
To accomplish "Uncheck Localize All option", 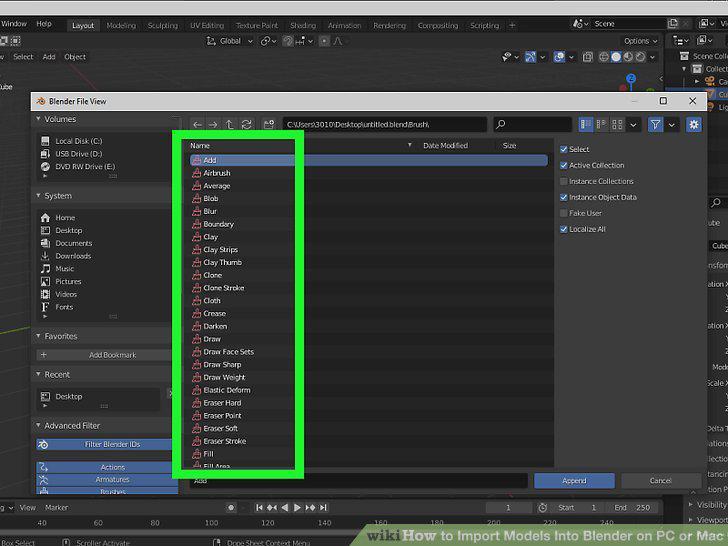I will tap(564, 229).
